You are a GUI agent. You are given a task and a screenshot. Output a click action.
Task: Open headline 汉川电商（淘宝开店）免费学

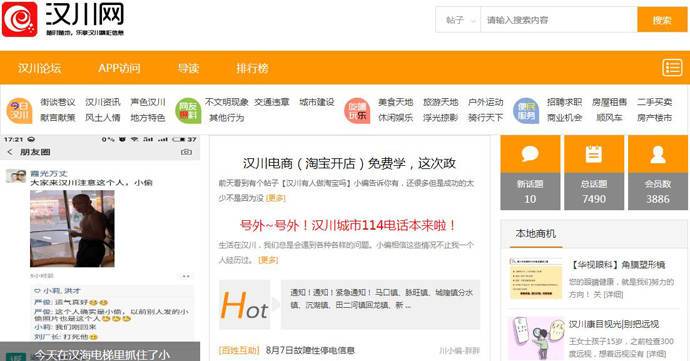click(x=349, y=164)
